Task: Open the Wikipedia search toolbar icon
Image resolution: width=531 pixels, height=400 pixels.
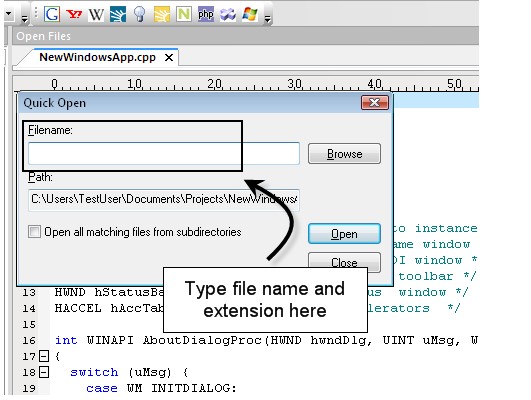Action: pos(96,15)
